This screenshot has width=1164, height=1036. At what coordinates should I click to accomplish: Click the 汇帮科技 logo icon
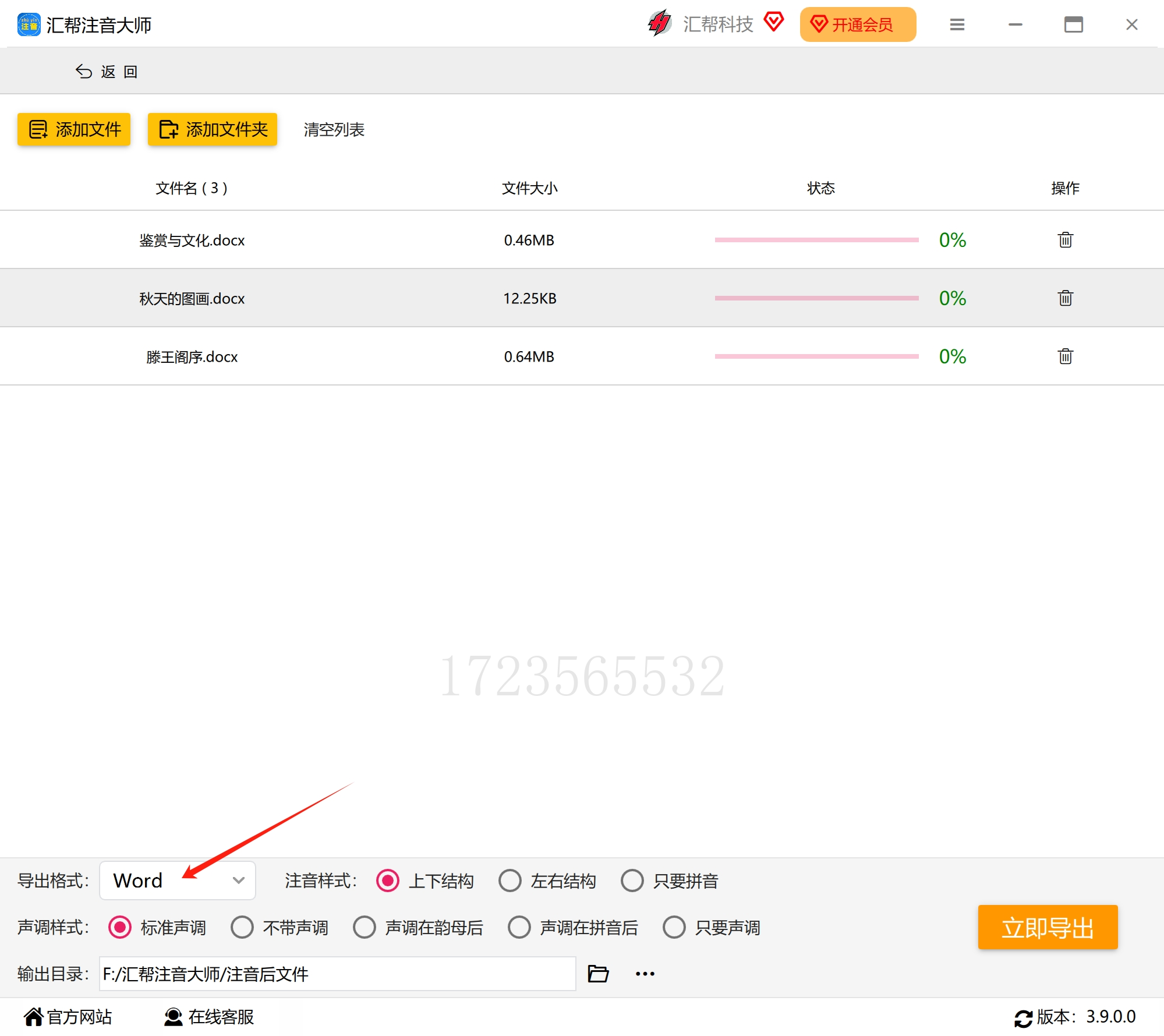pos(660,24)
